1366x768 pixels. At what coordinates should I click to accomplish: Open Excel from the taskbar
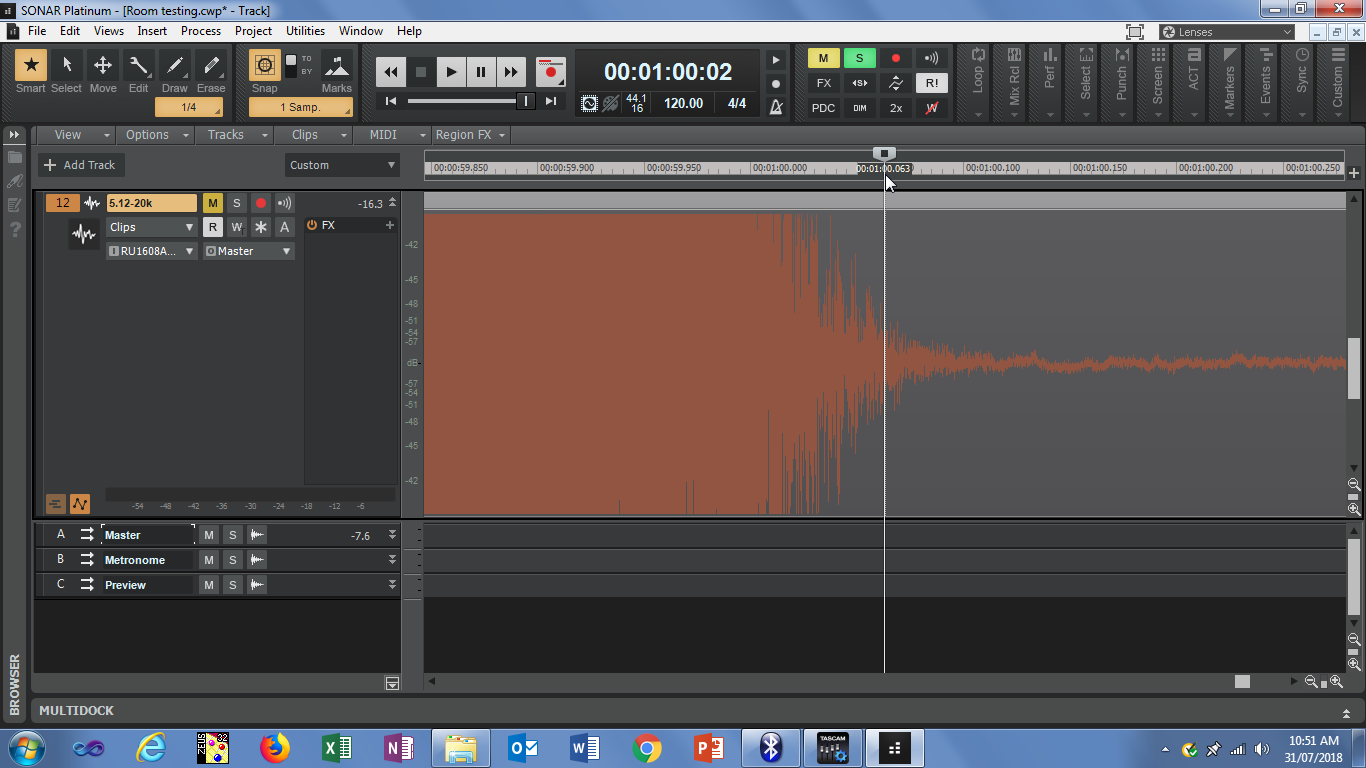point(337,747)
